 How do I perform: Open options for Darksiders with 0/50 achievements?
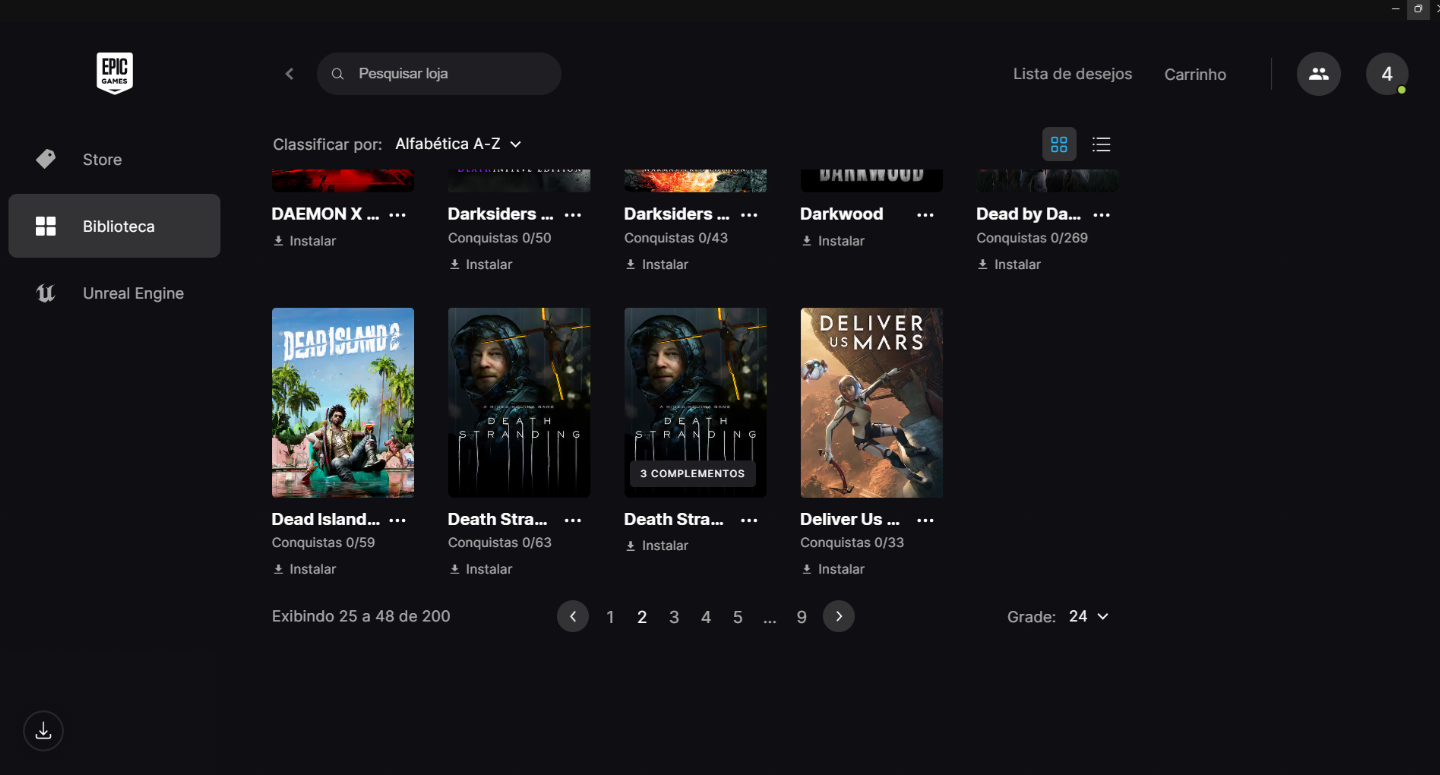click(x=573, y=214)
